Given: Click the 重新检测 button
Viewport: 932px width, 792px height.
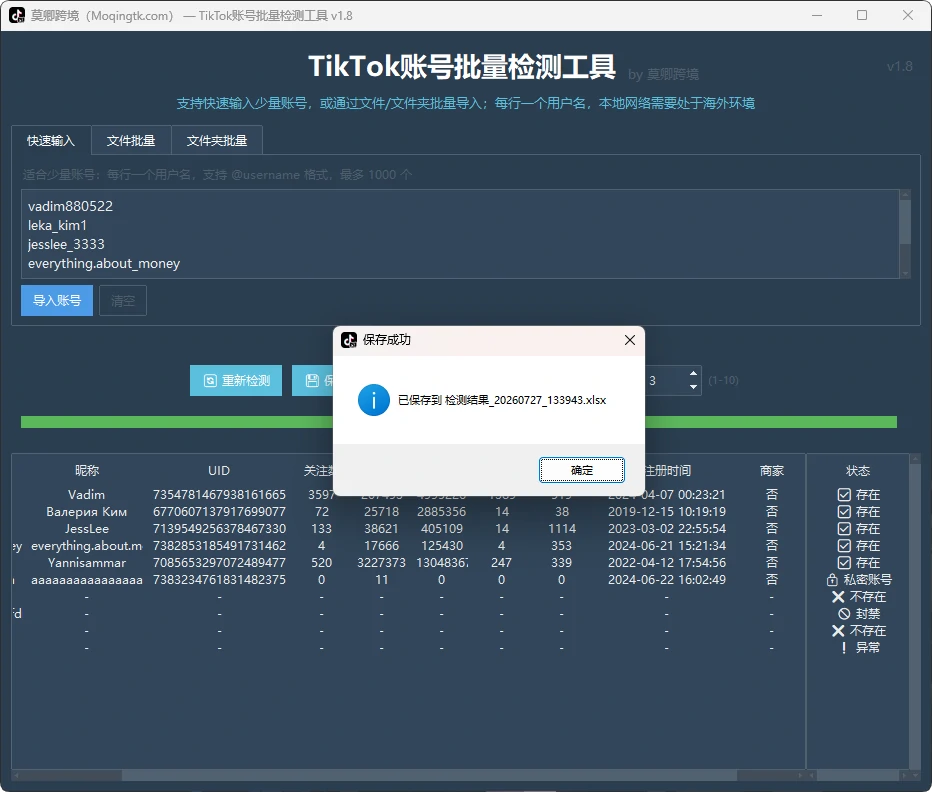Looking at the screenshot, I should 236,381.
